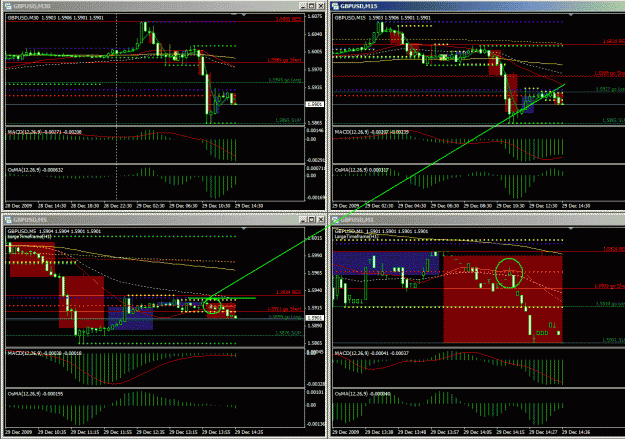Image resolution: width=625 pixels, height=439 pixels.
Task: Click the 1.6075 price on M30 scale
Action: 315,16
